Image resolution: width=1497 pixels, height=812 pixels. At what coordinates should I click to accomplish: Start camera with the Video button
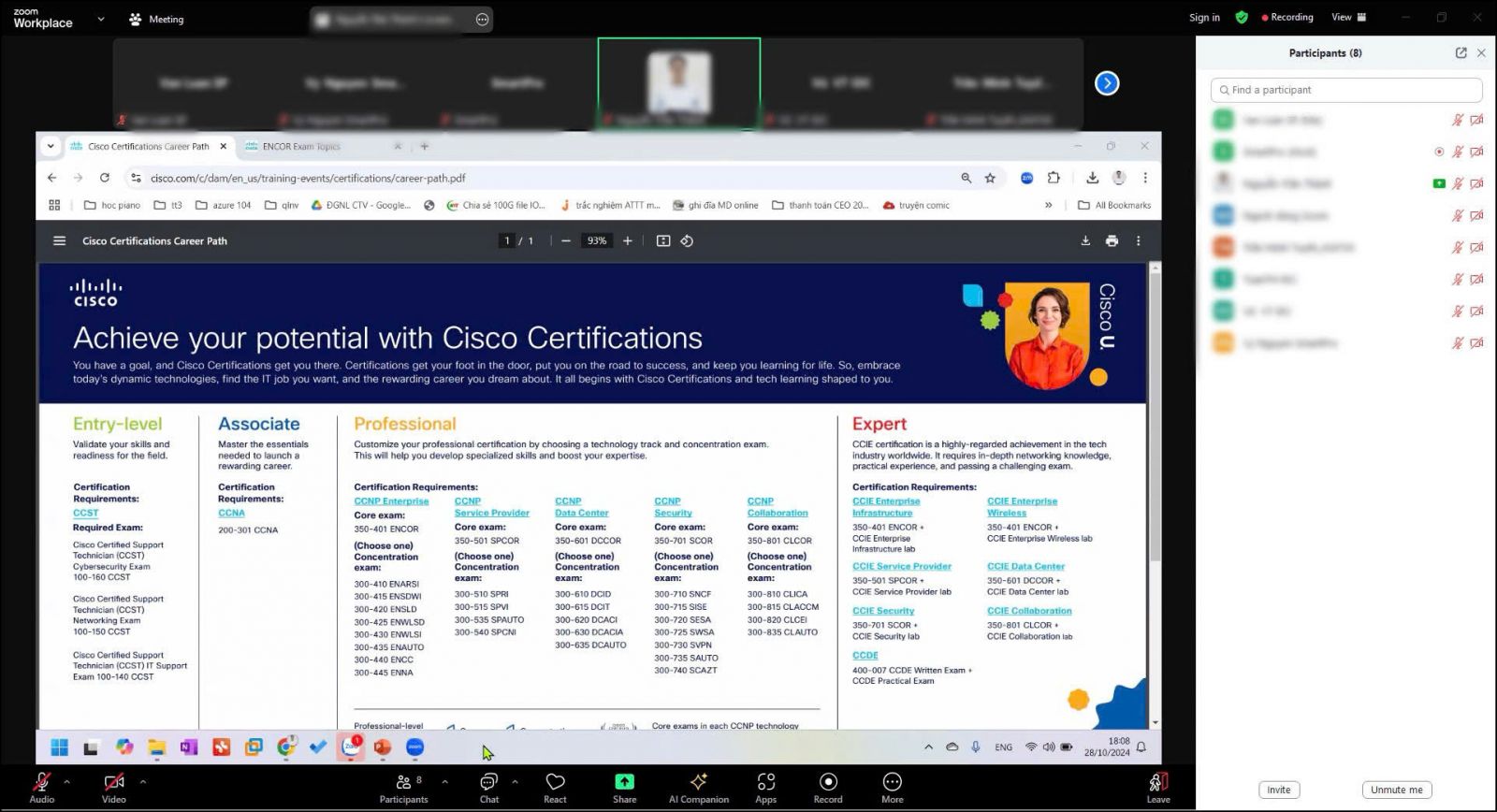[114, 788]
